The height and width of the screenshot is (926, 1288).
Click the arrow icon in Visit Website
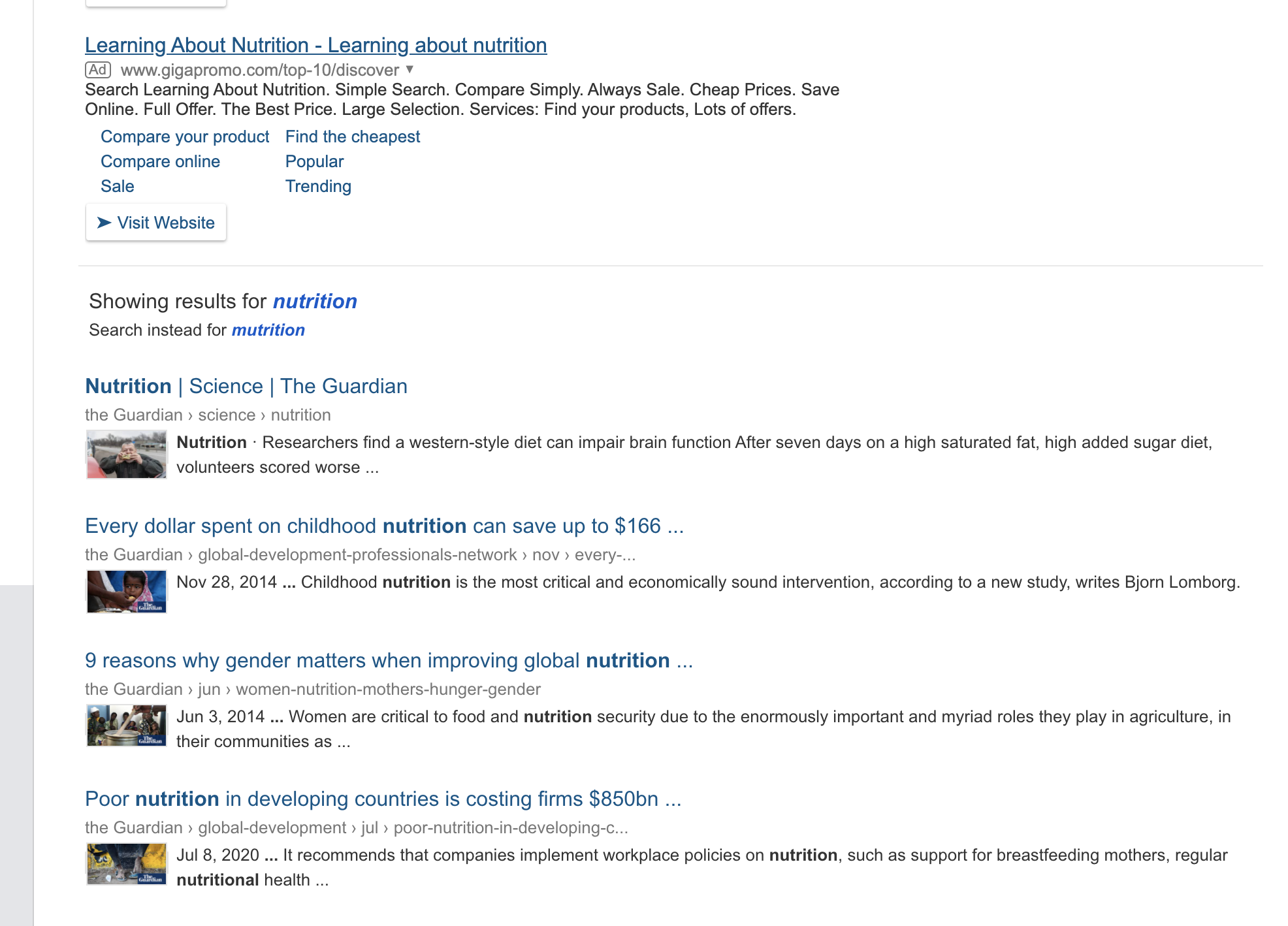click(104, 223)
